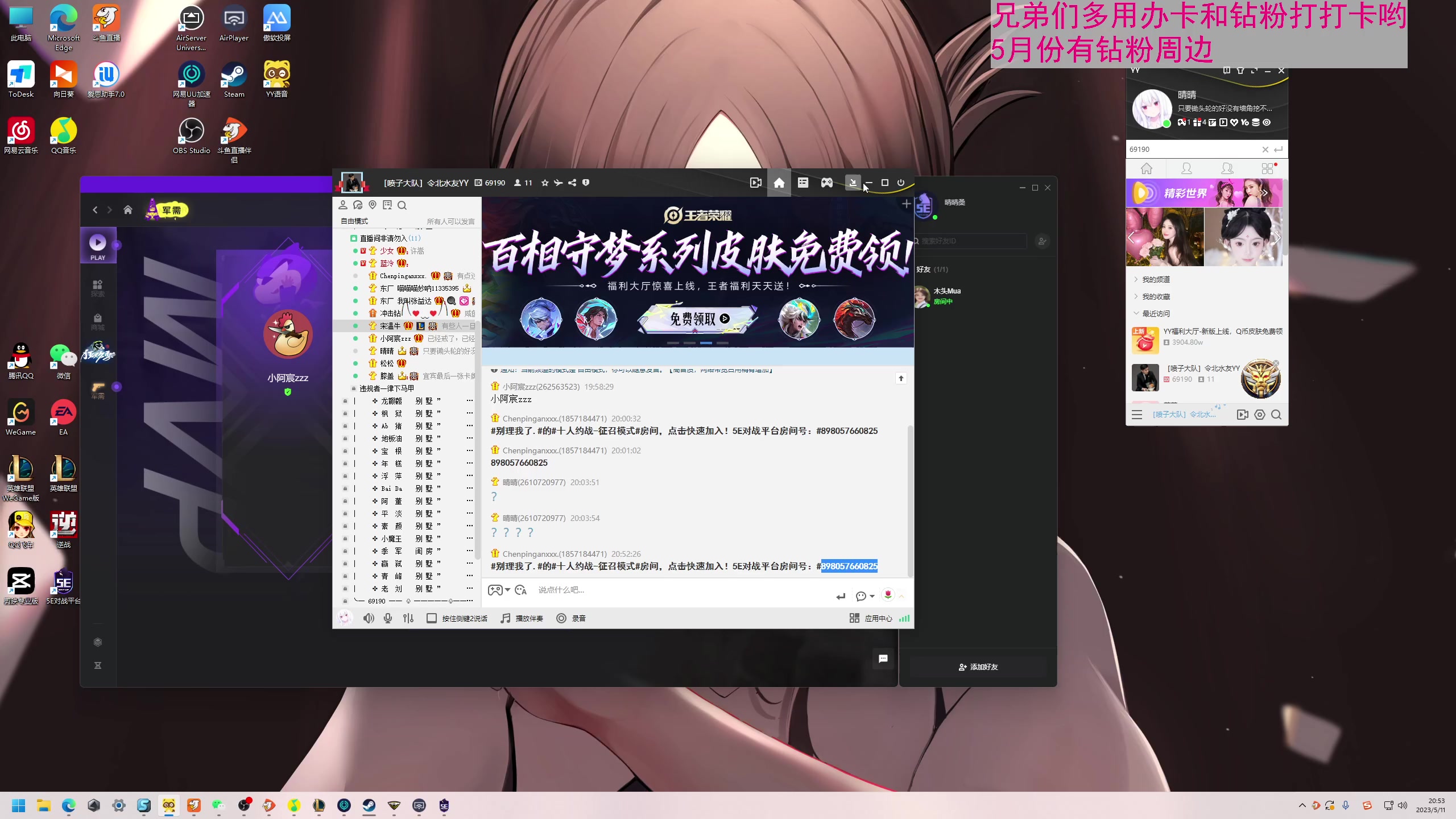Click the airplane icon in channel header
1456x819 pixels.
click(x=559, y=183)
